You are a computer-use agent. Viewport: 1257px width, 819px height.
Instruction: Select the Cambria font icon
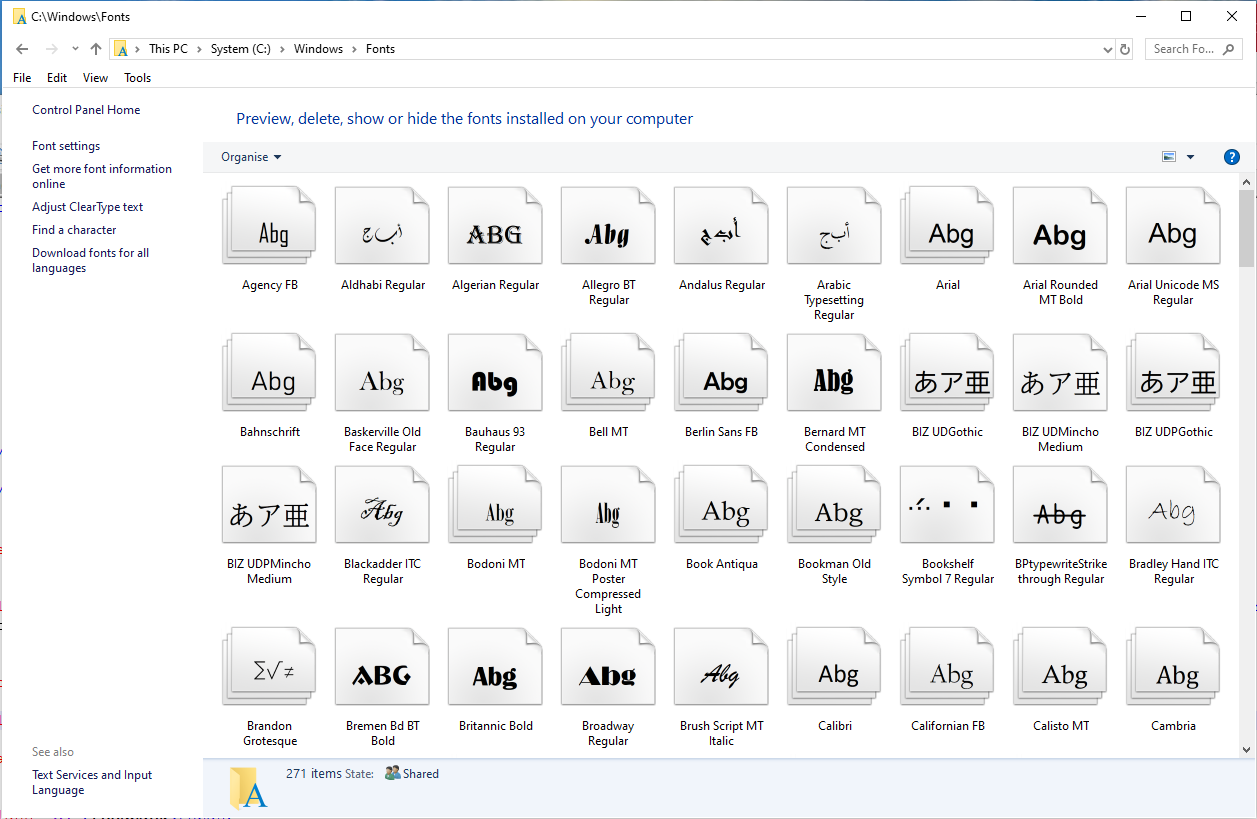(x=1173, y=668)
